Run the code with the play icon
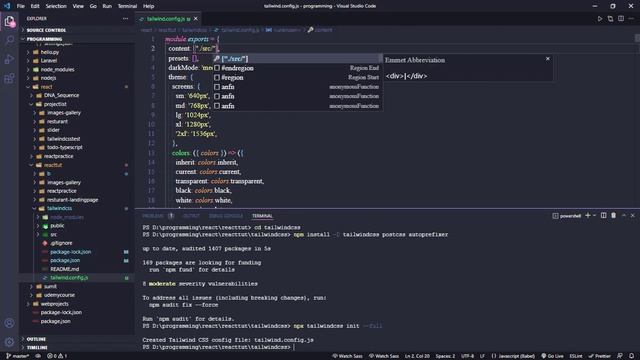The height and width of the screenshot is (360, 640). [x=600, y=19]
